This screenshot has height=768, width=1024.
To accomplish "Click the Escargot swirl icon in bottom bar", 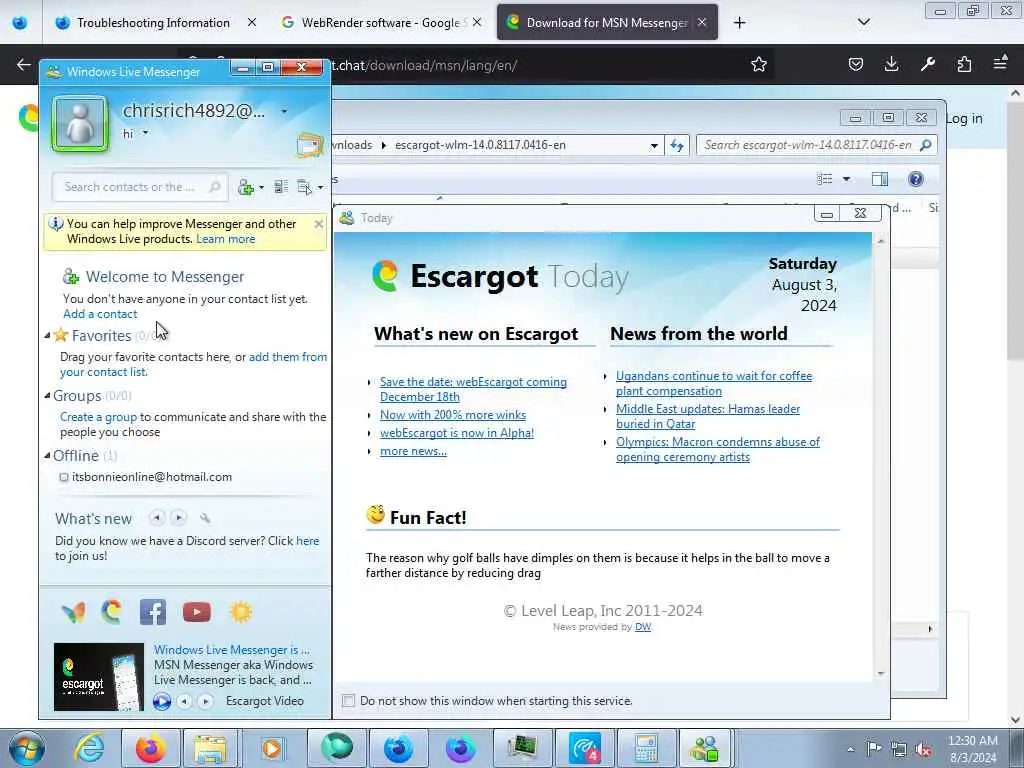I will pyautogui.click(x=112, y=612).
